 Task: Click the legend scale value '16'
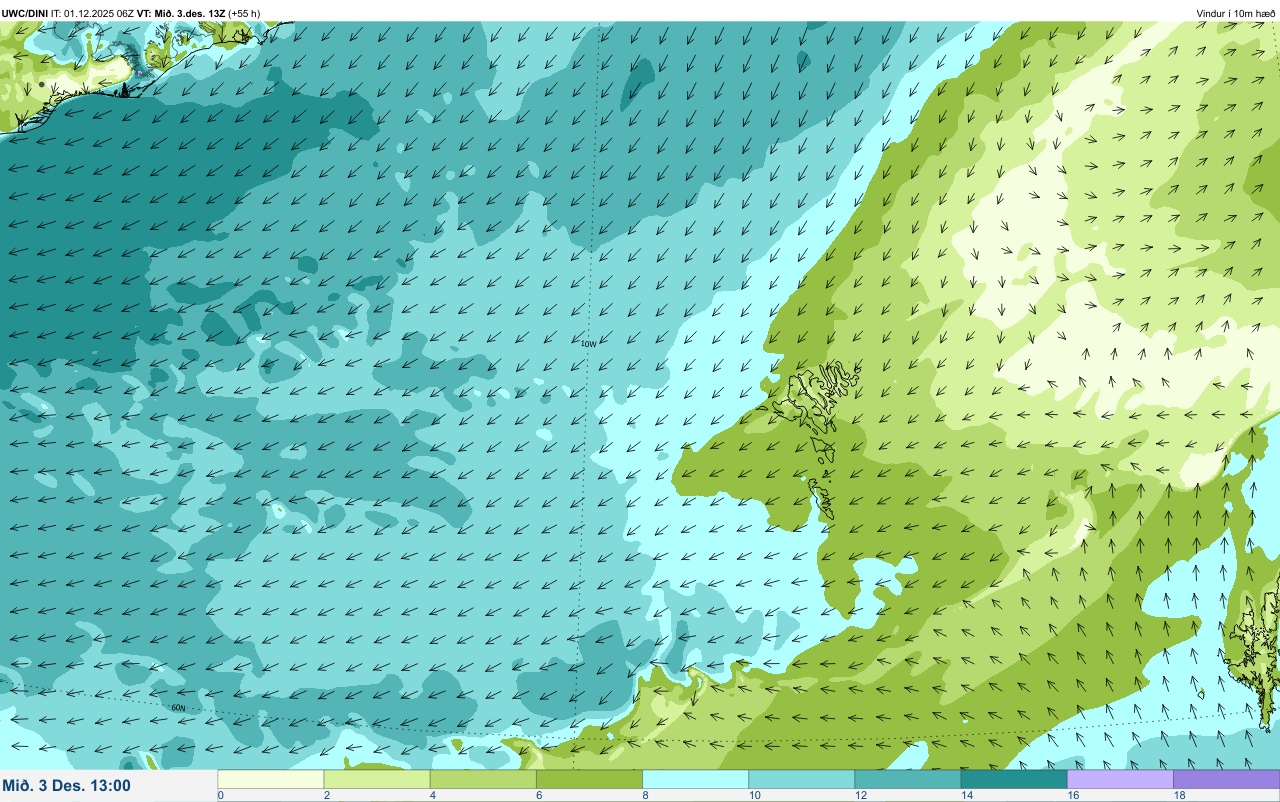tap(1072, 796)
